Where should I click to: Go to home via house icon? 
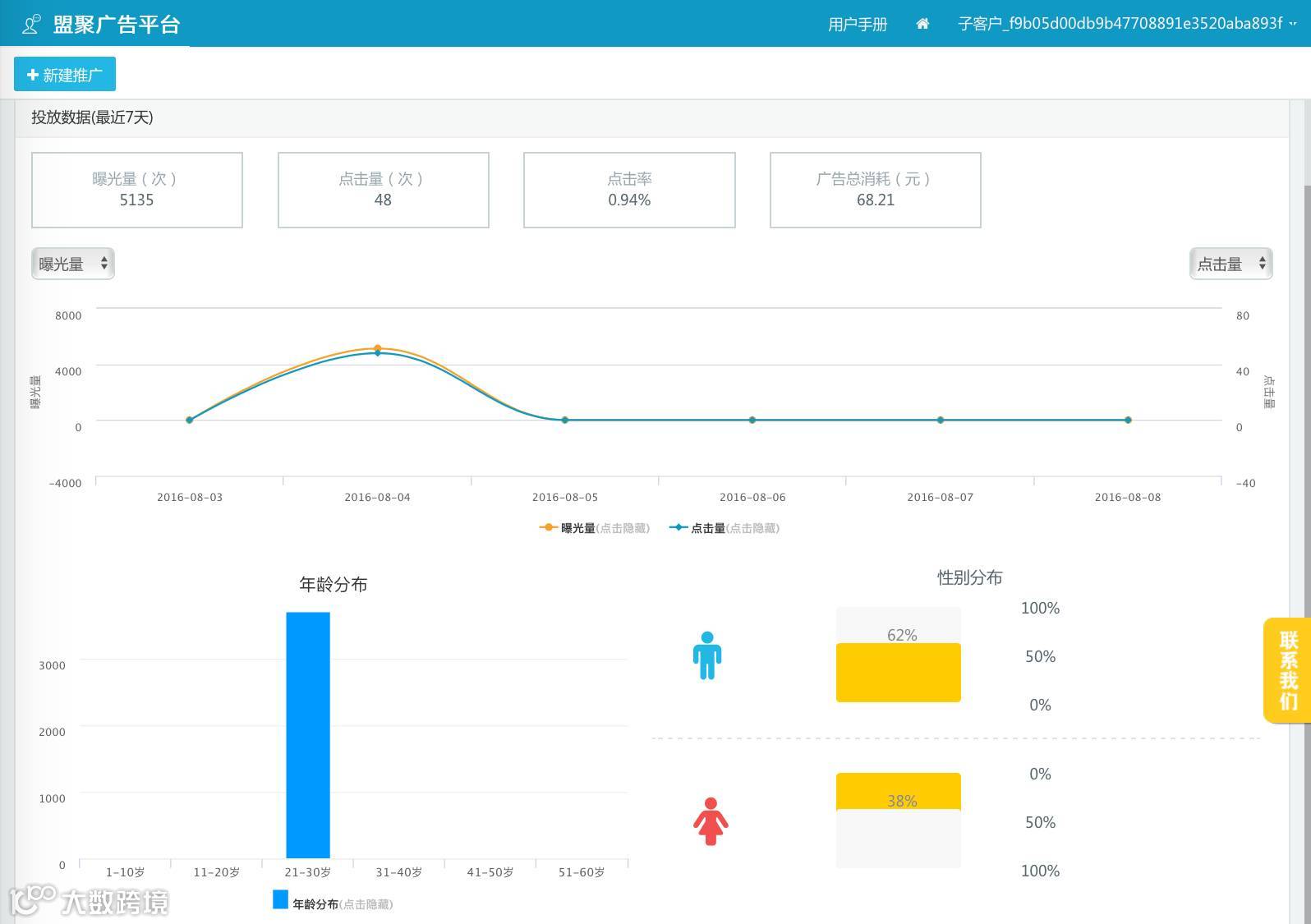[922, 24]
